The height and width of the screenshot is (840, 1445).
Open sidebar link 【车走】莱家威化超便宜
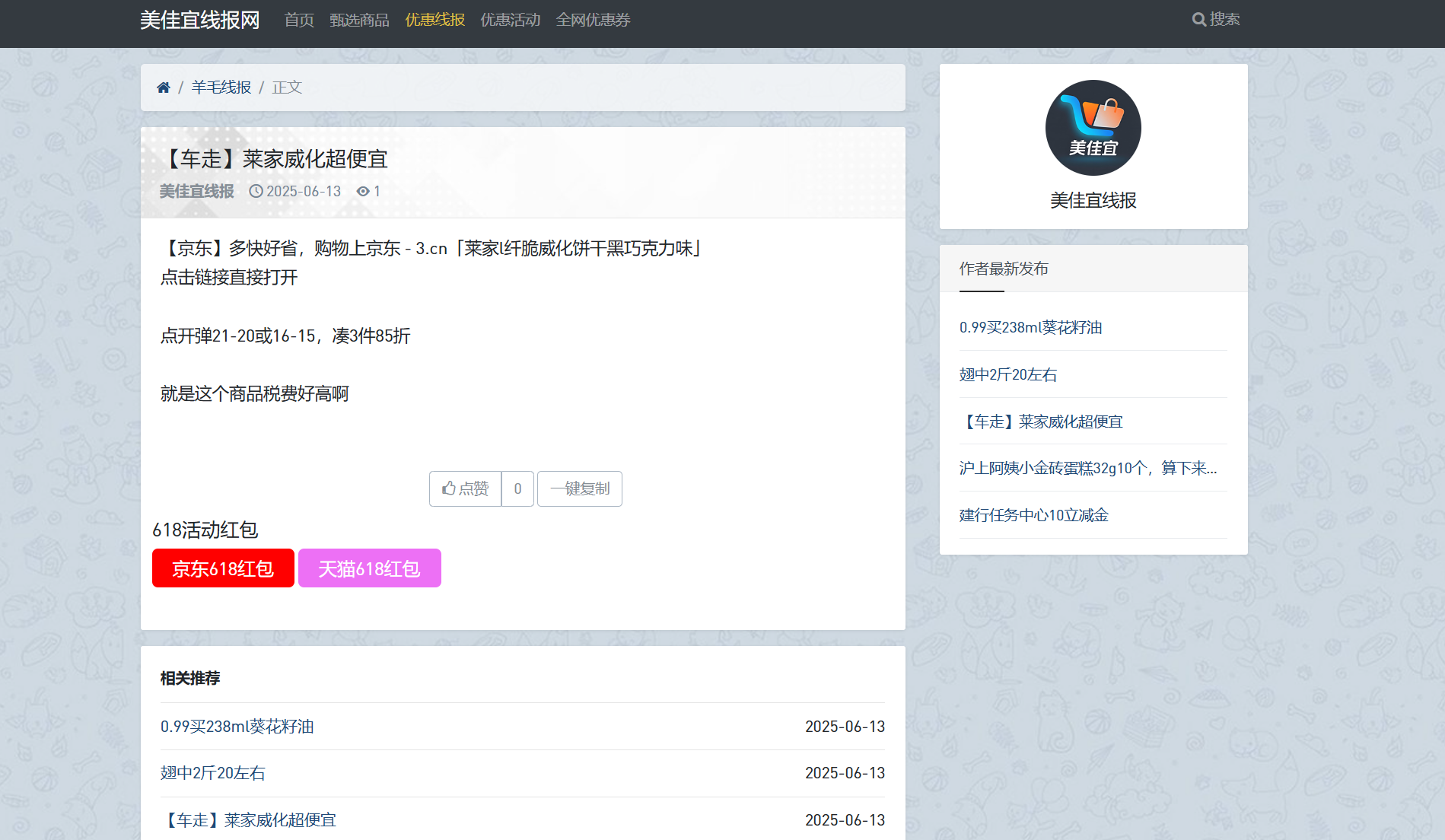click(x=1041, y=422)
